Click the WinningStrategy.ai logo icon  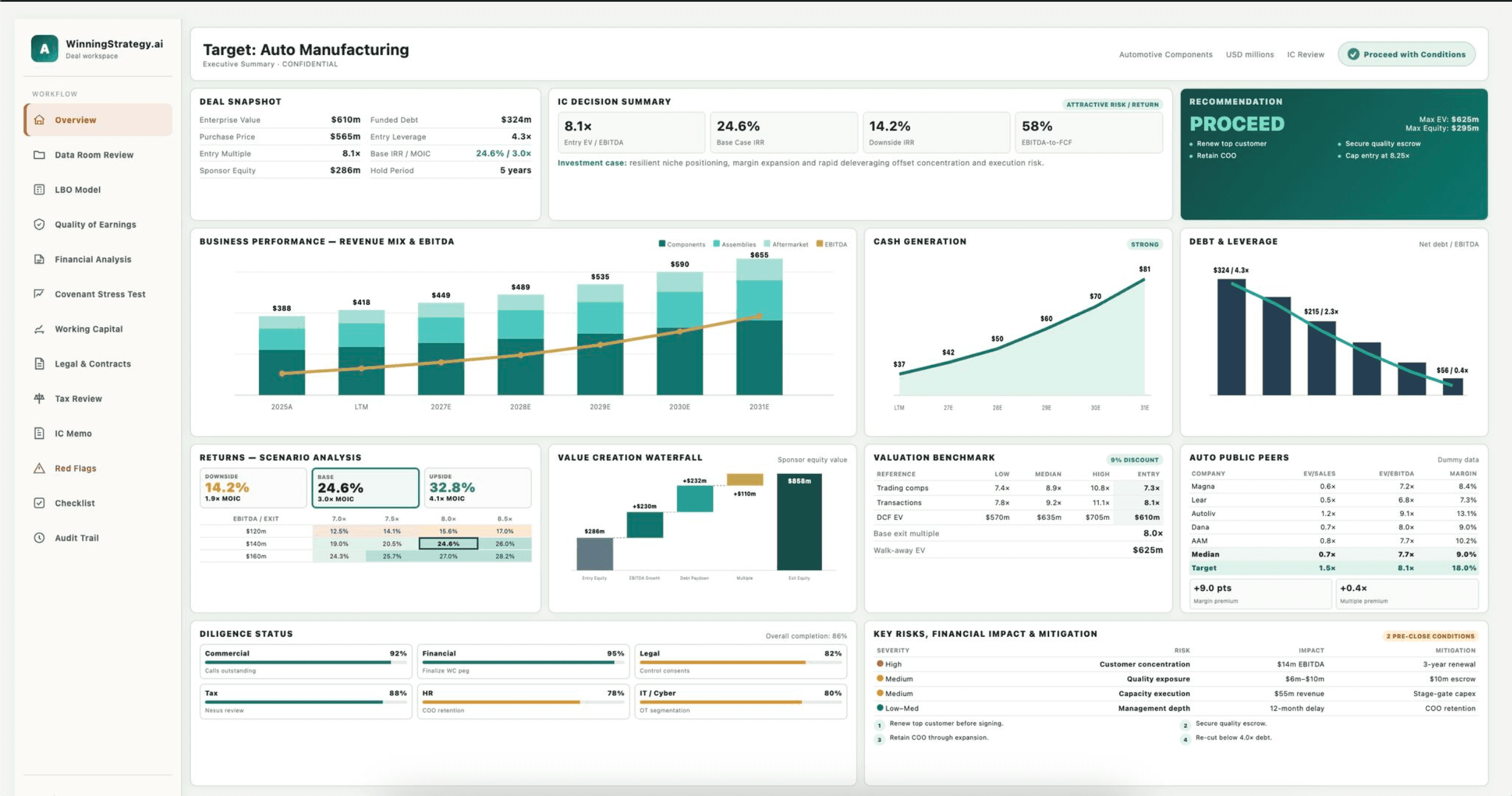45,48
